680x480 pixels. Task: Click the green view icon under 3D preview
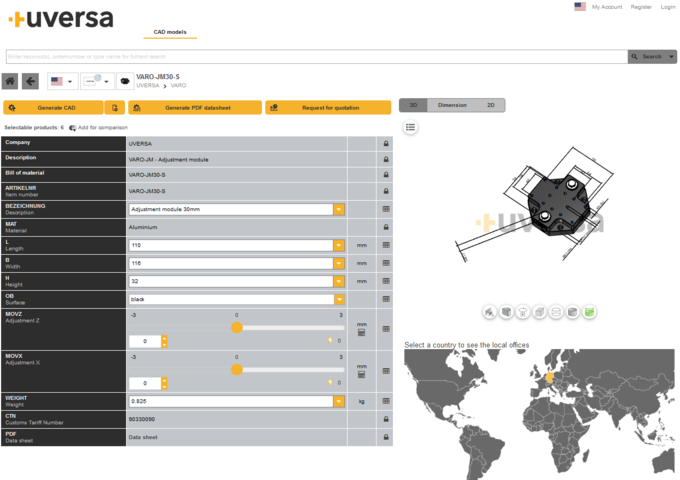[x=589, y=312]
